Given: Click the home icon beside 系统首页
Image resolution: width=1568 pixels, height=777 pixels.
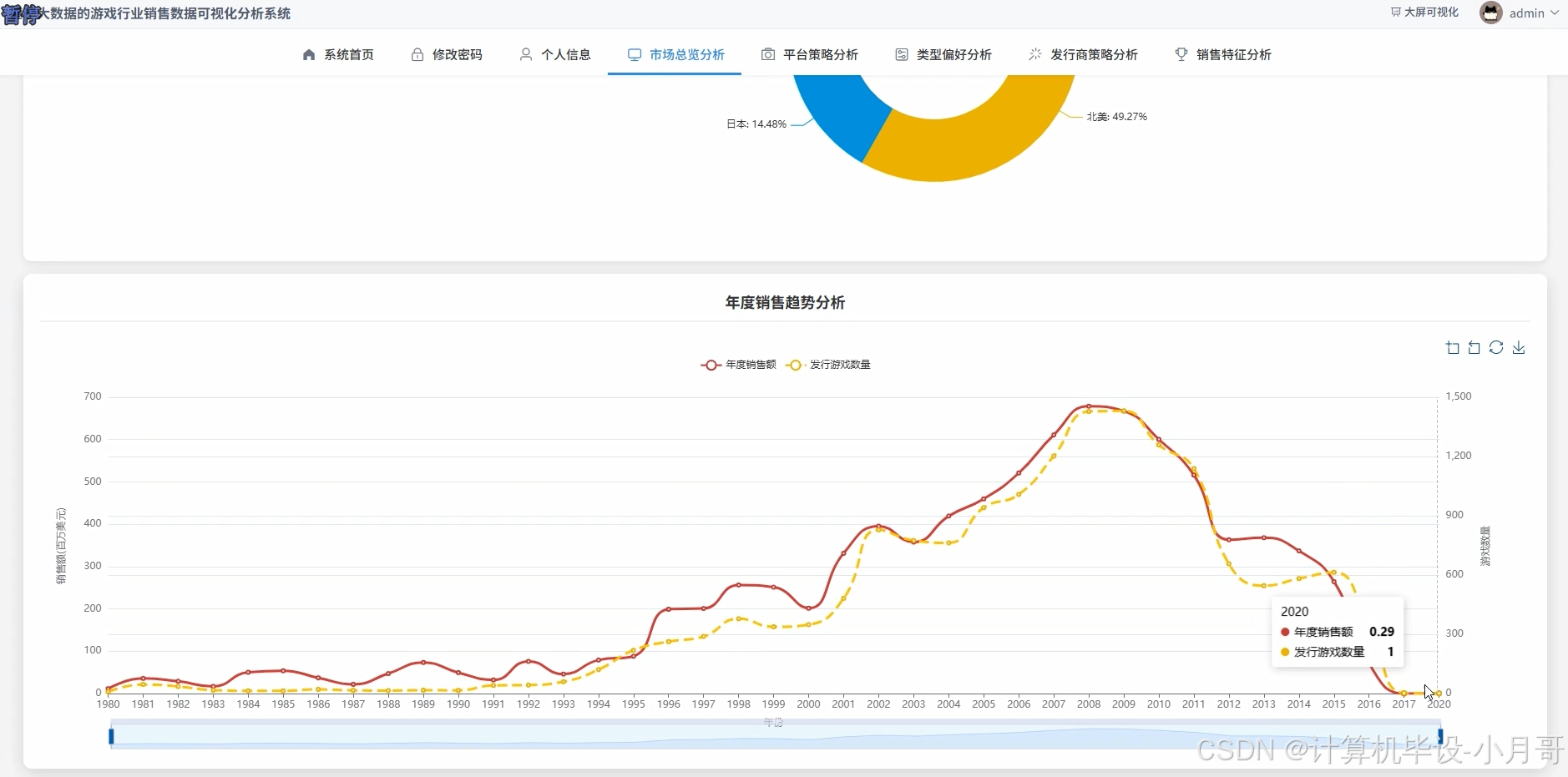Looking at the screenshot, I should [309, 54].
